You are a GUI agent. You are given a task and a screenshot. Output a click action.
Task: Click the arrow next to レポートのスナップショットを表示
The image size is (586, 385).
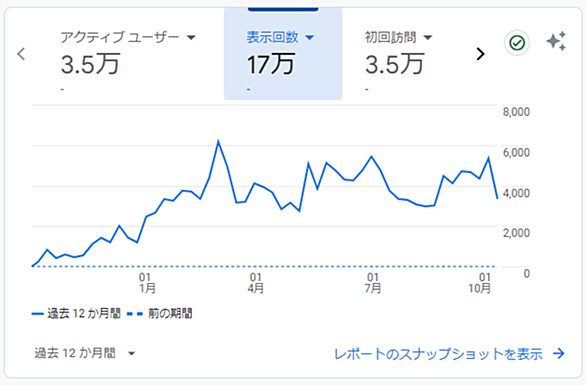coord(559,353)
